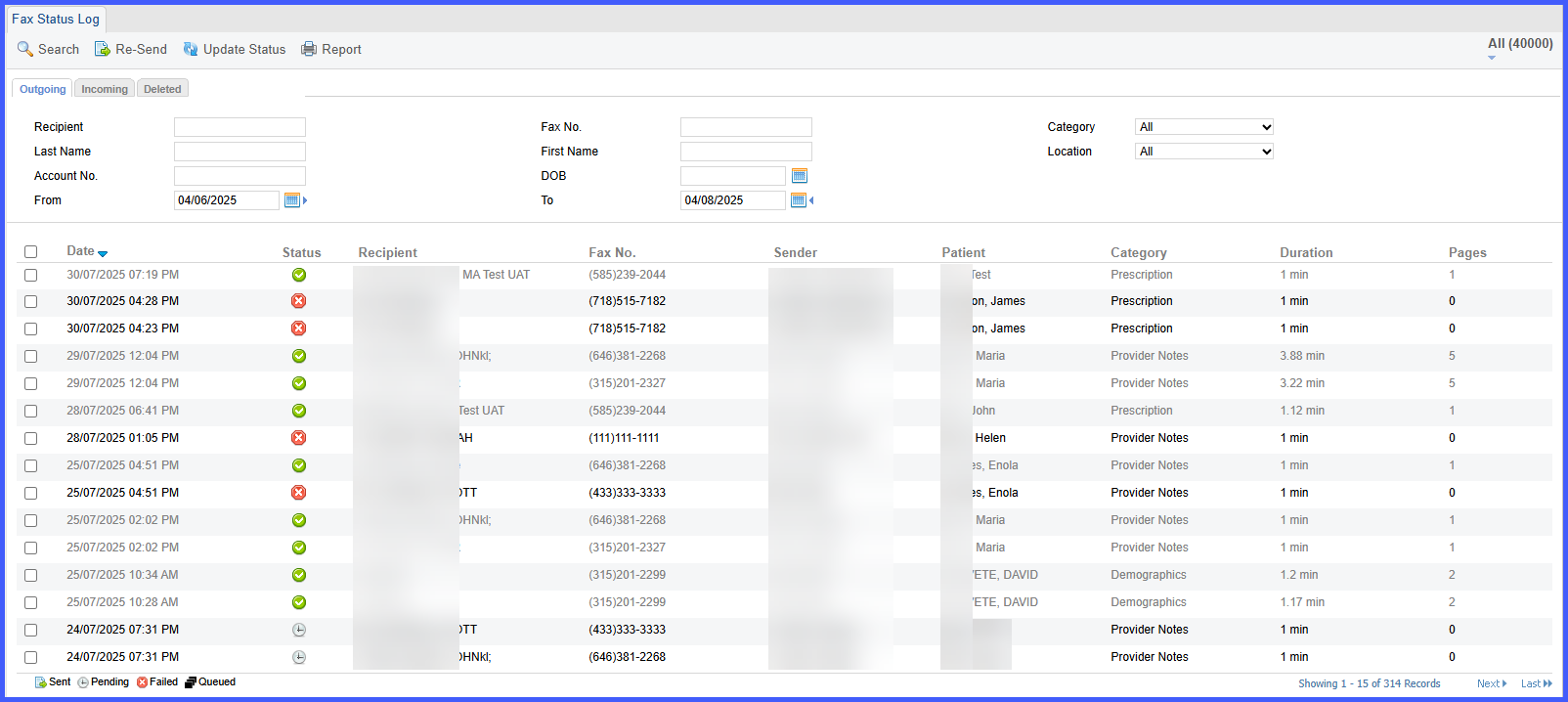The height and width of the screenshot is (702, 1568).
Task: Click the First Name input field
Action: (746, 152)
